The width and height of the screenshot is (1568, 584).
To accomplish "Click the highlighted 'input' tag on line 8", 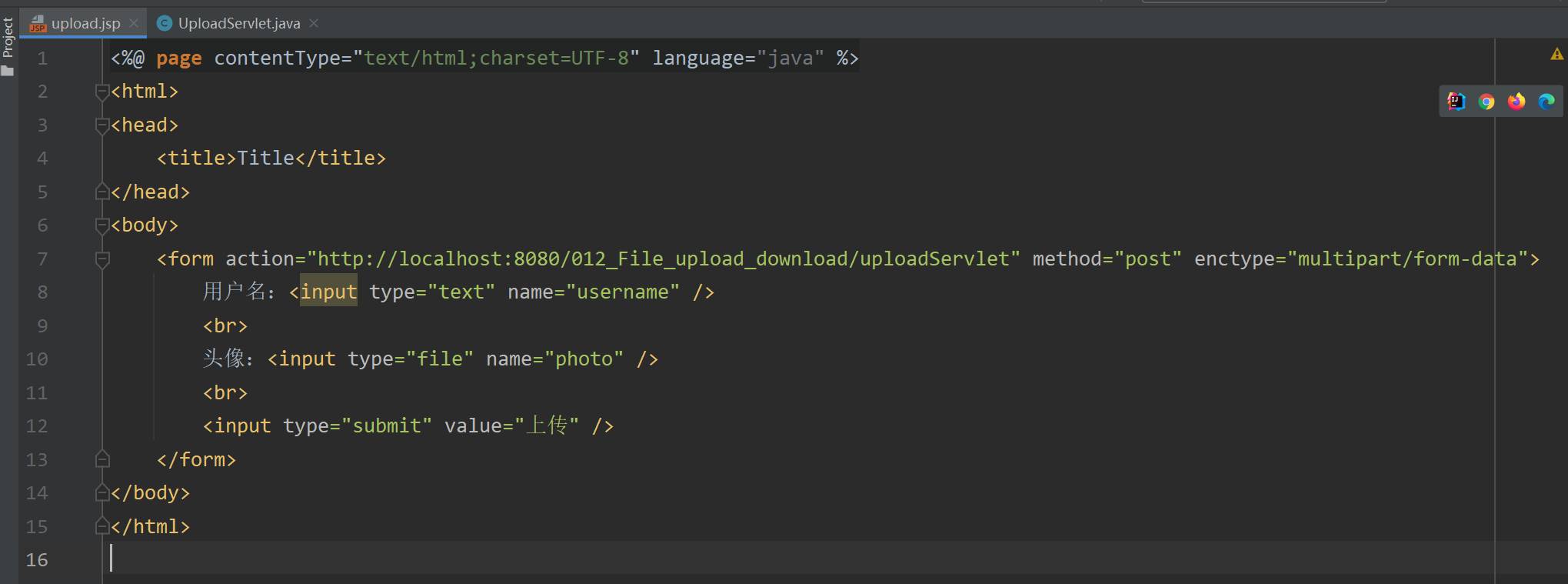I will click(x=328, y=292).
